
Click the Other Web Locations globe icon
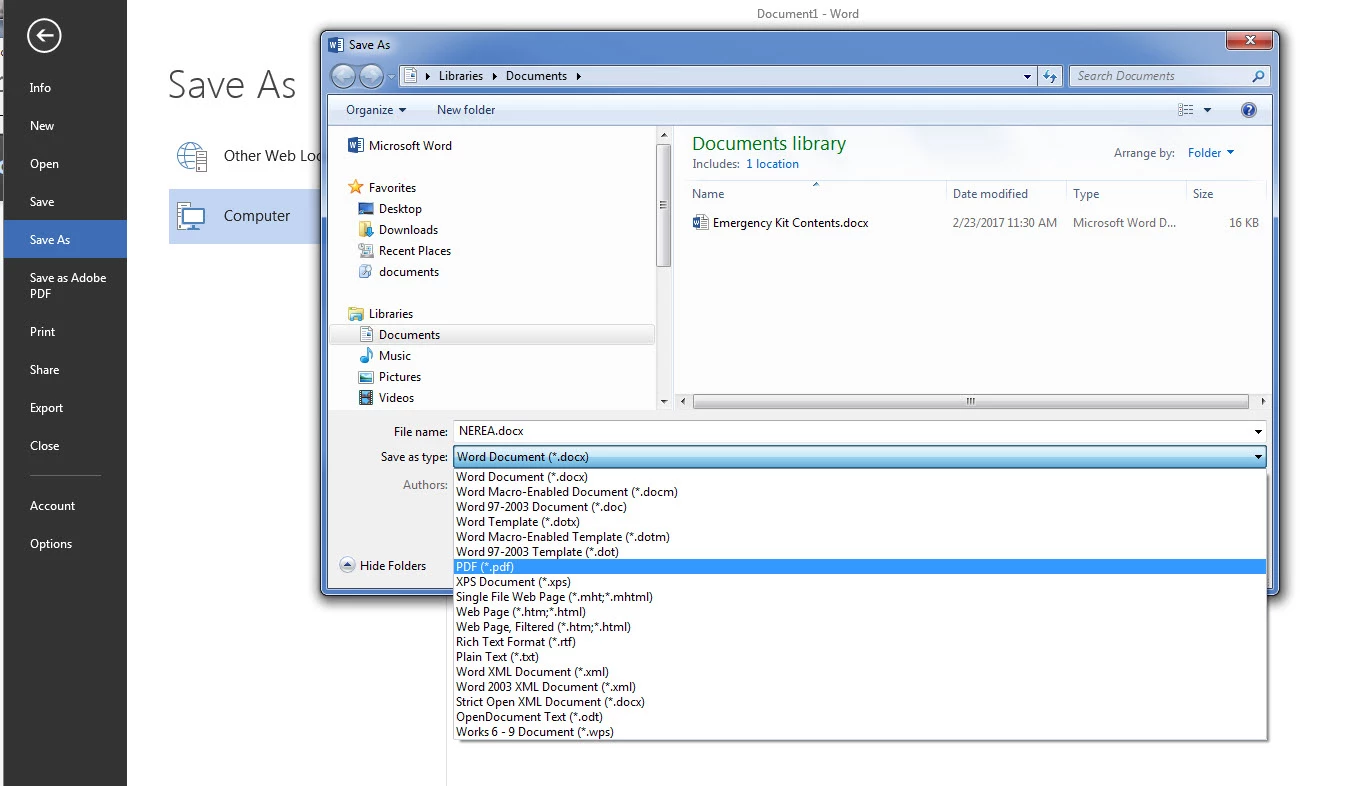click(x=191, y=156)
